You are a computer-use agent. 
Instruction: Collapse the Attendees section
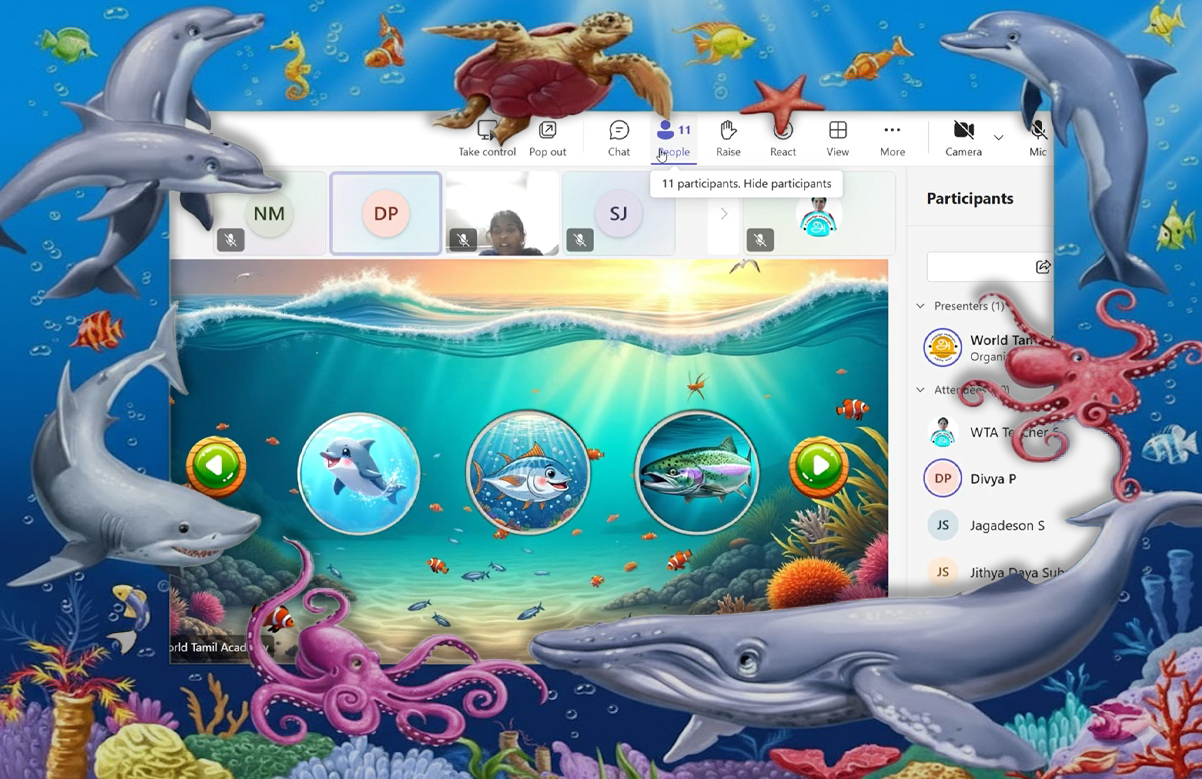click(921, 390)
